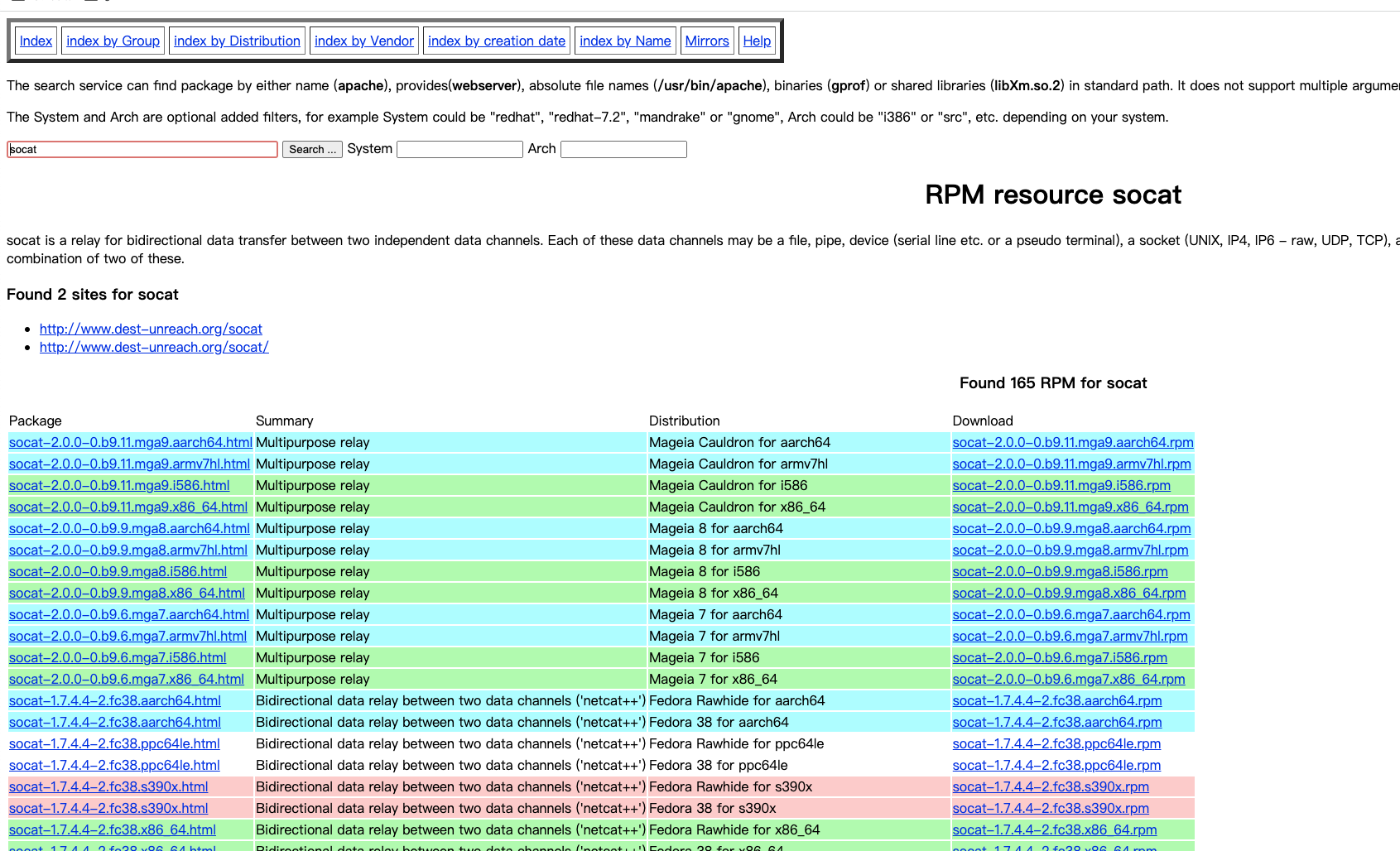Open fc38.aarch64.html in Fedora 38 row
The width and height of the screenshot is (1400, 851).
[x=115, y=722]
